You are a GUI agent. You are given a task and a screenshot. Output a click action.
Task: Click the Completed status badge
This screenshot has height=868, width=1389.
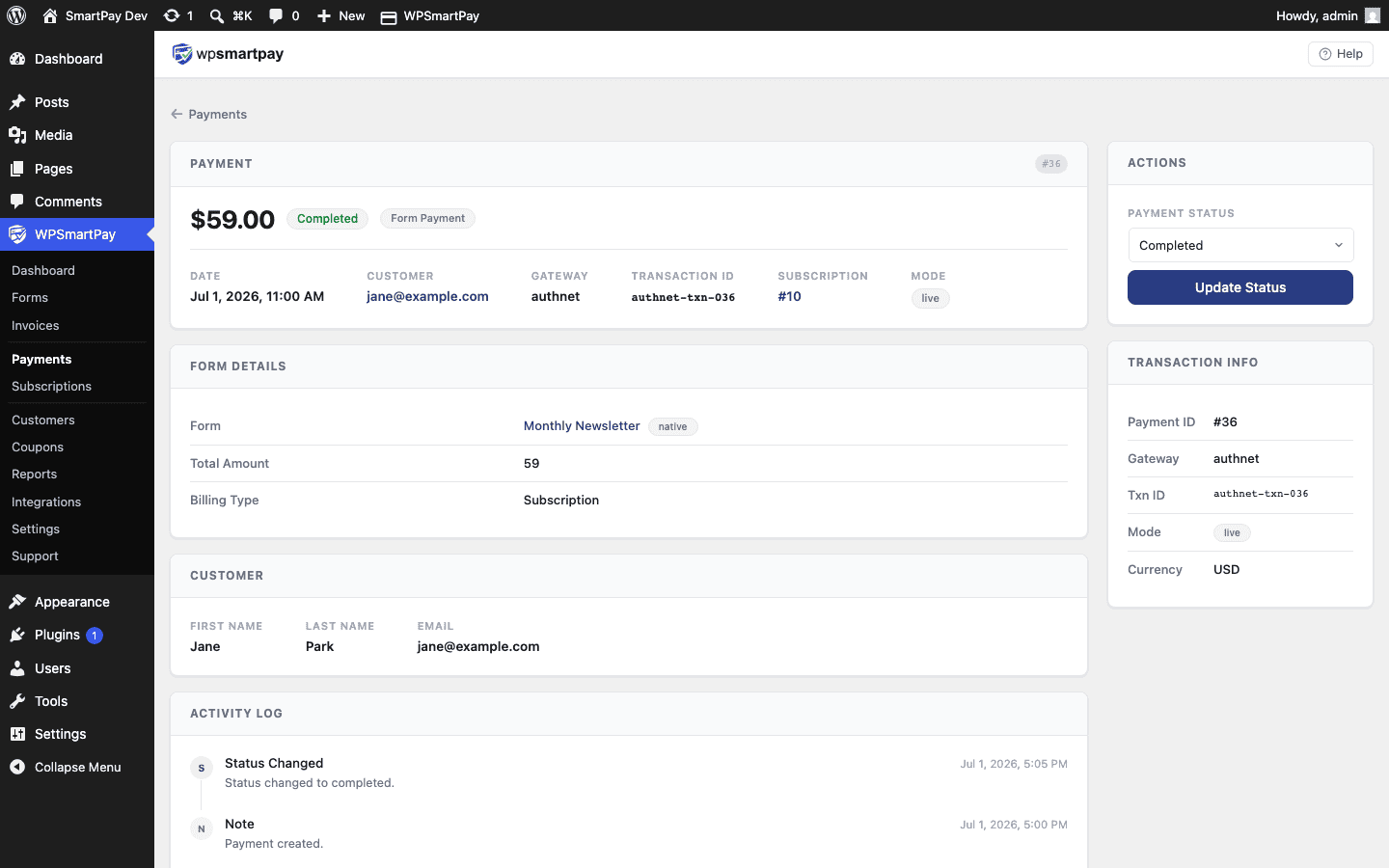click(x=327, y=219)
